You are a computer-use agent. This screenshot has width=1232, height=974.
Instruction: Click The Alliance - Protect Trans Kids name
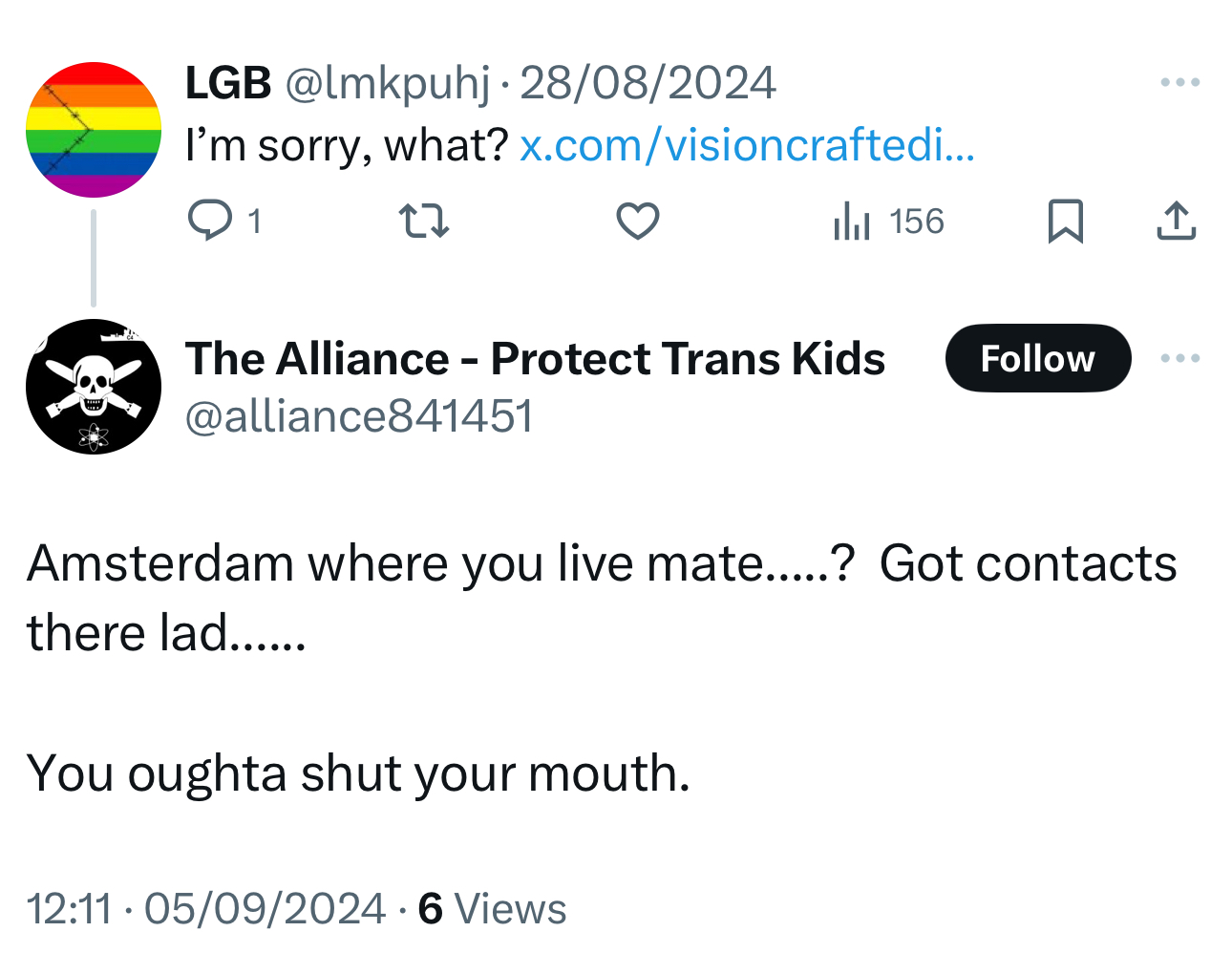[x=535, y=359]
